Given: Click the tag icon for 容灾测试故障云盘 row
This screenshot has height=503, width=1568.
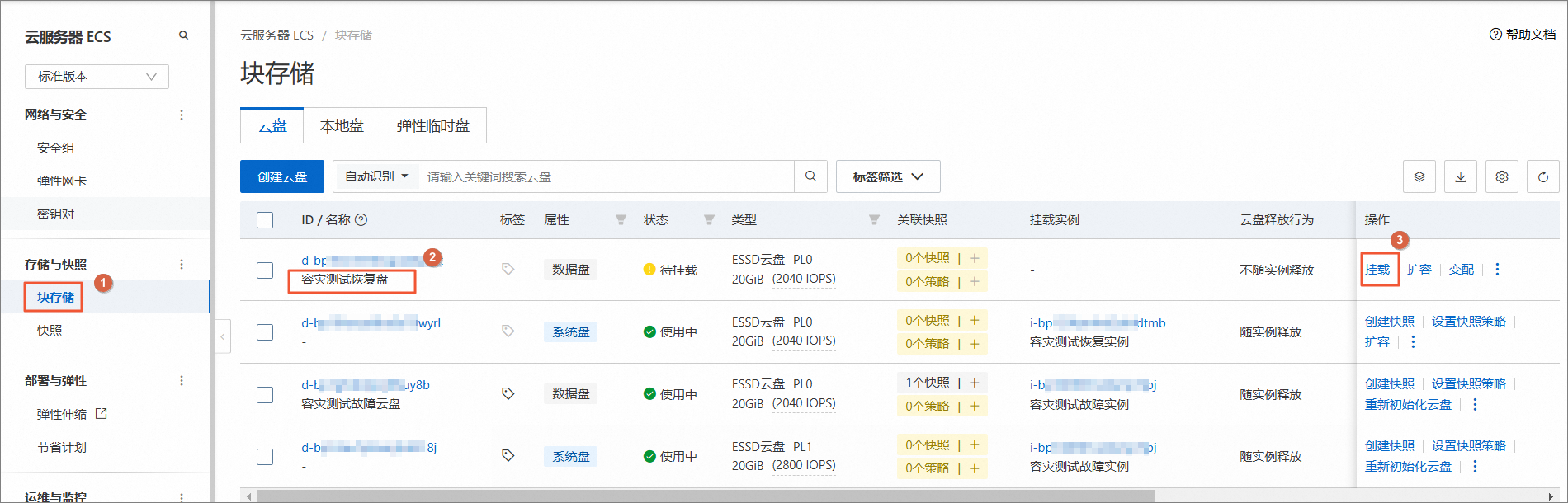Looking at the screenshot, I should pyautogui.click(x=508, y=393).
